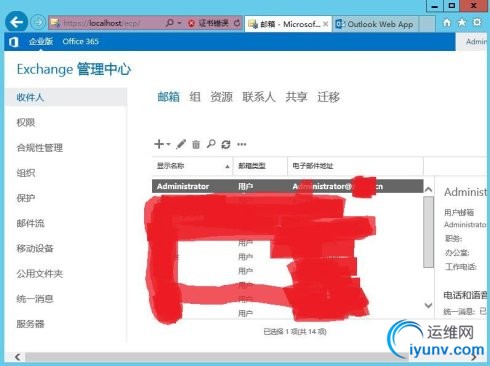Switch to the 联系人 tab

point(259,97)
